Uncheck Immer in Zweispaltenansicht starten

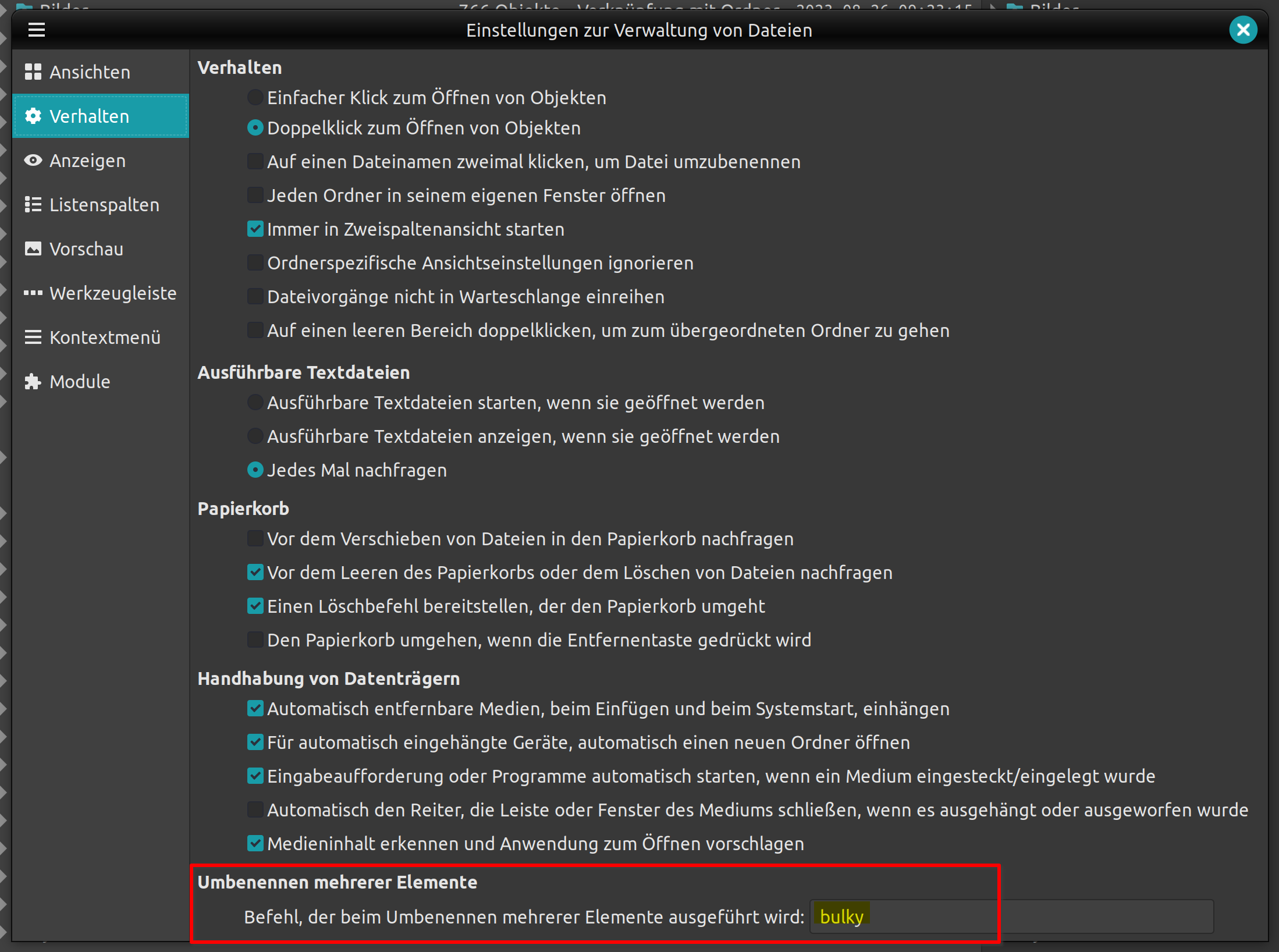point(255,229)
